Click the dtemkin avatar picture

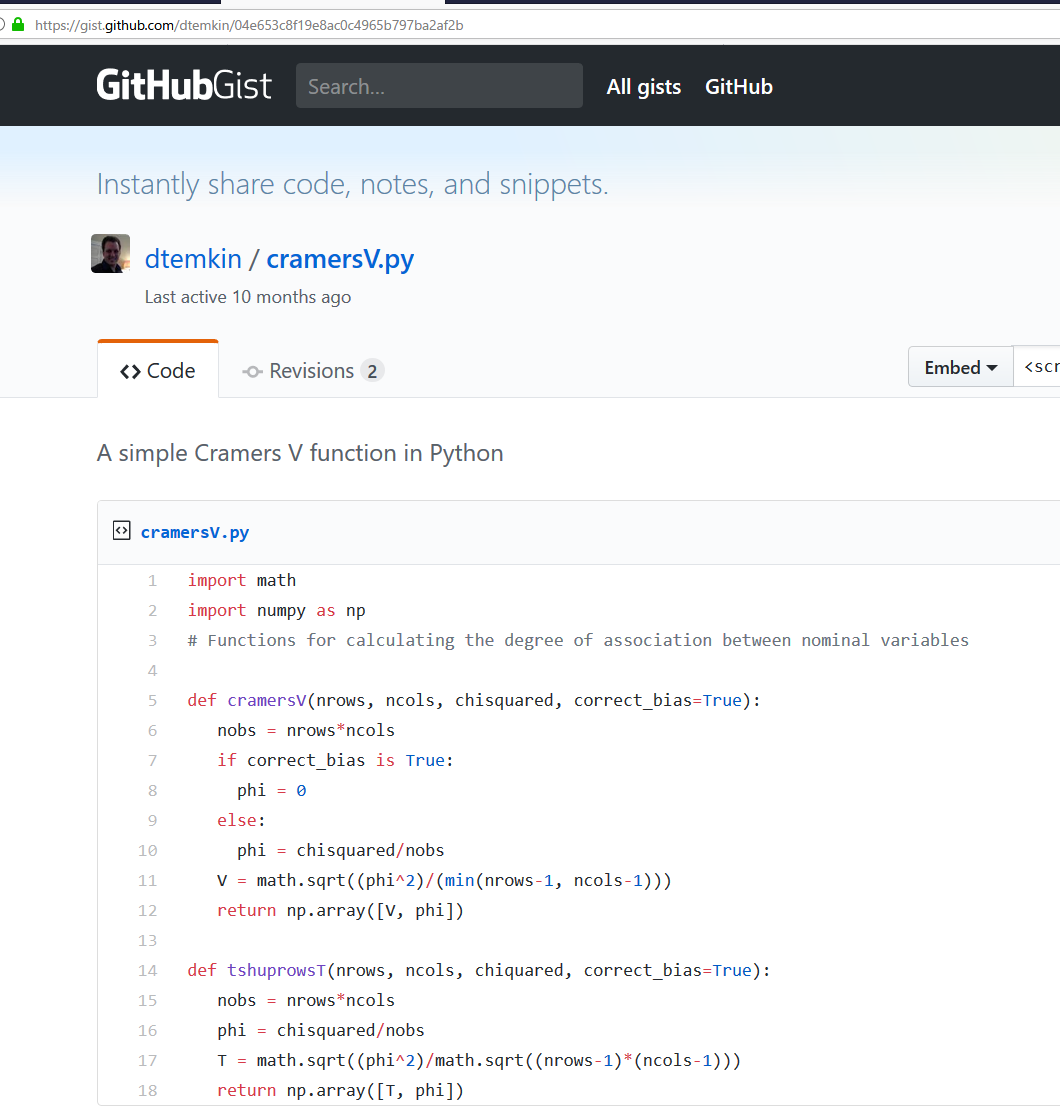110,253
